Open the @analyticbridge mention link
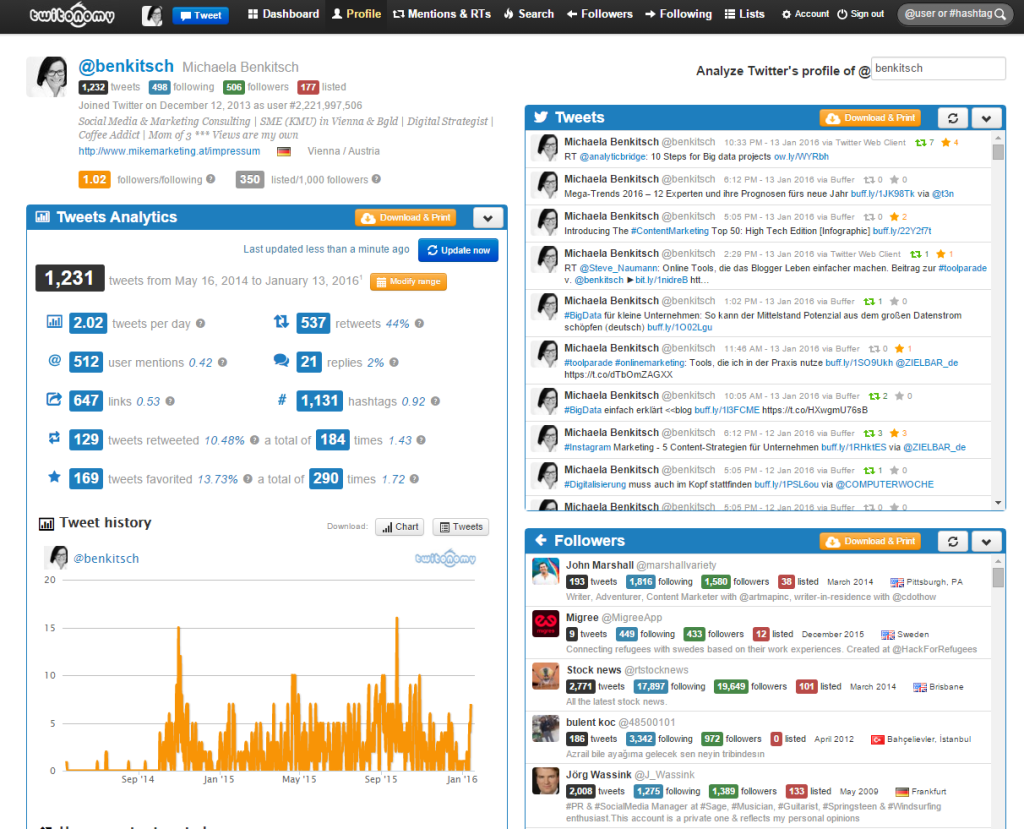1024x829 pixels. [613, 157]
